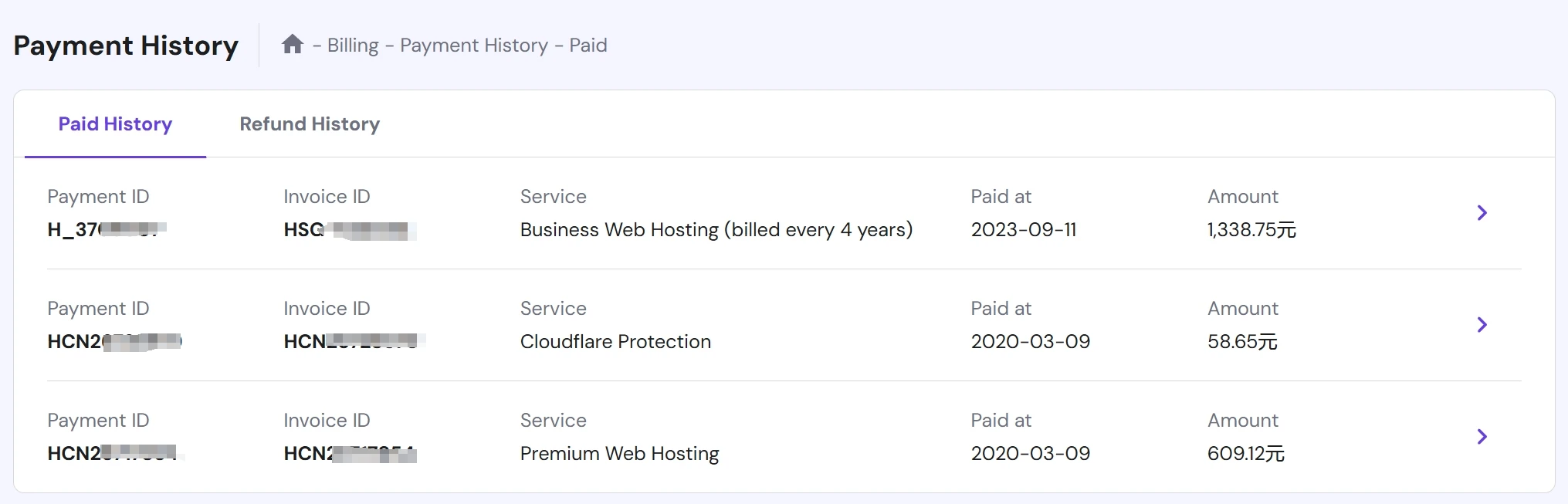Select the 1,338.75元 amount

pos(1251,230)
